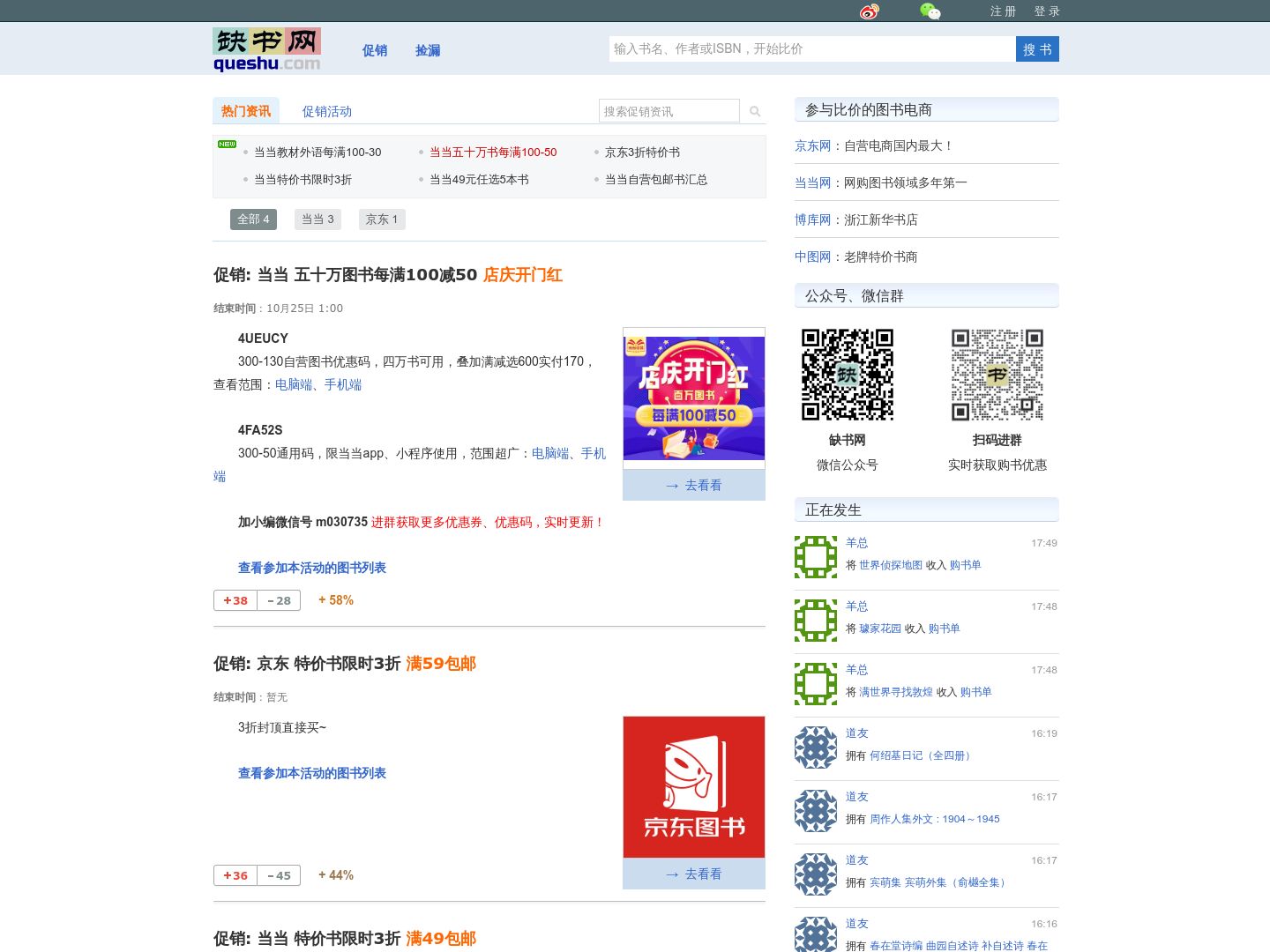Open 当当教材外语每满100-30 news item
Image resolution: width=1270 pixels, height=952 pixels.
(317, 152)
